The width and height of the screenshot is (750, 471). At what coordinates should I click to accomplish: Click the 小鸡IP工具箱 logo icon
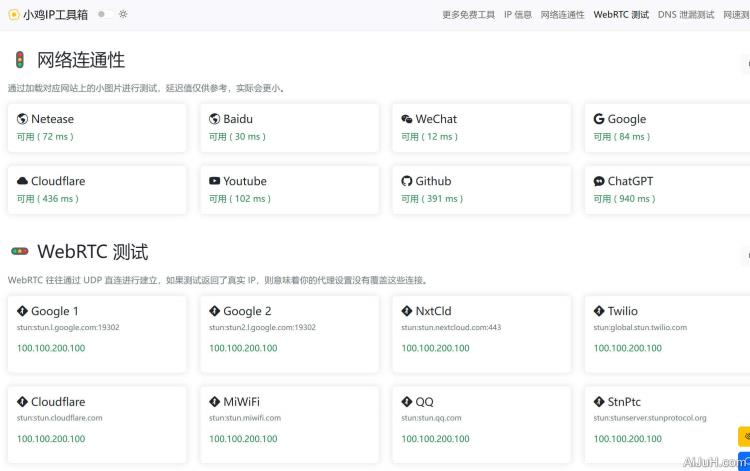coord(13,15)
